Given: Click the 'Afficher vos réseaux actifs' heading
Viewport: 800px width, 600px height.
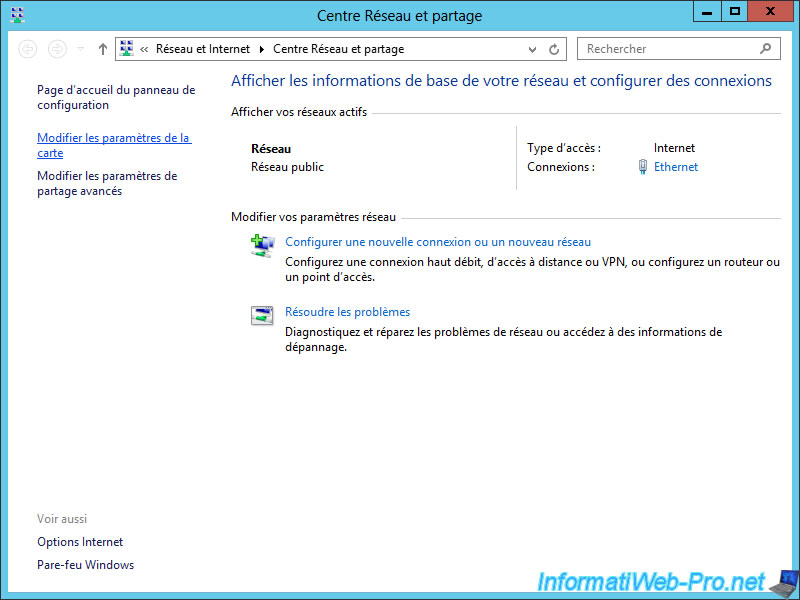Looking at the screenshot, I should pos(299,112).
